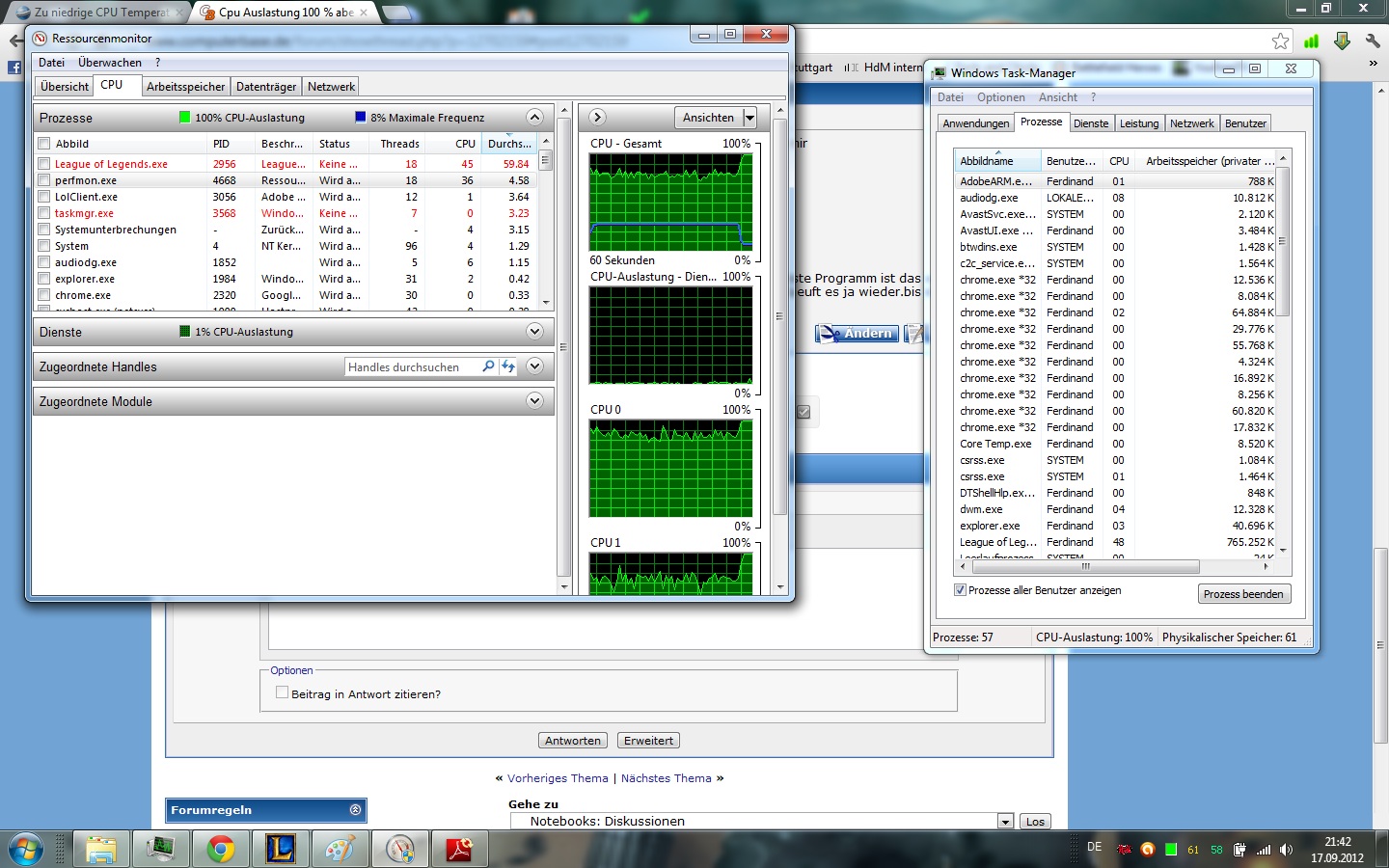Expand the Zugeordnete Handles section
Viewport: 1389px width, 868px height.
pos(534,366)
